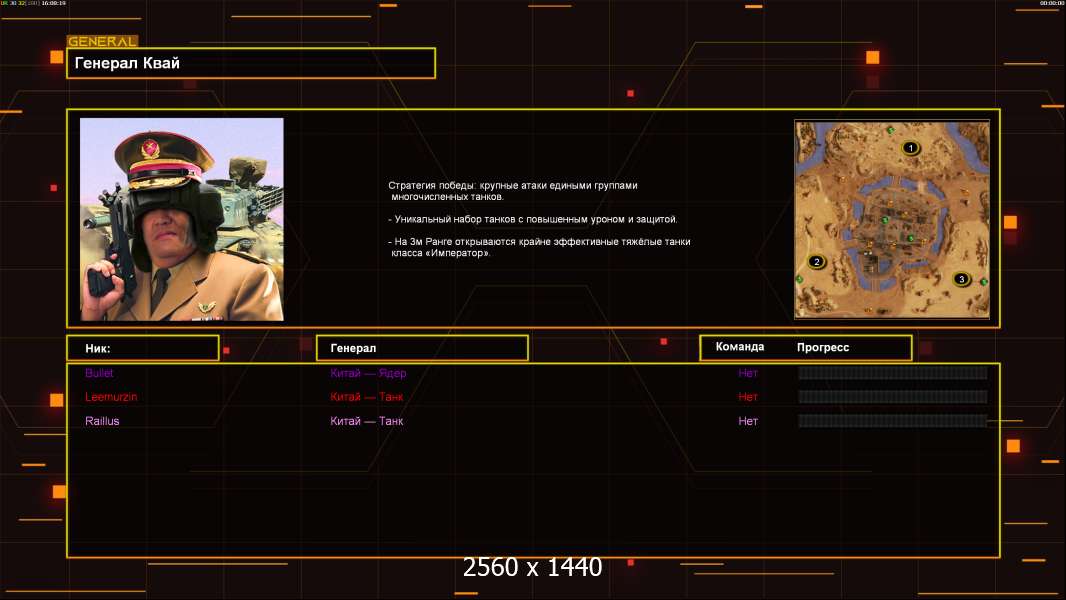Click the general's portrait image
The height and width of the screenshot is (600, 1066).
[x=182, y=219]
